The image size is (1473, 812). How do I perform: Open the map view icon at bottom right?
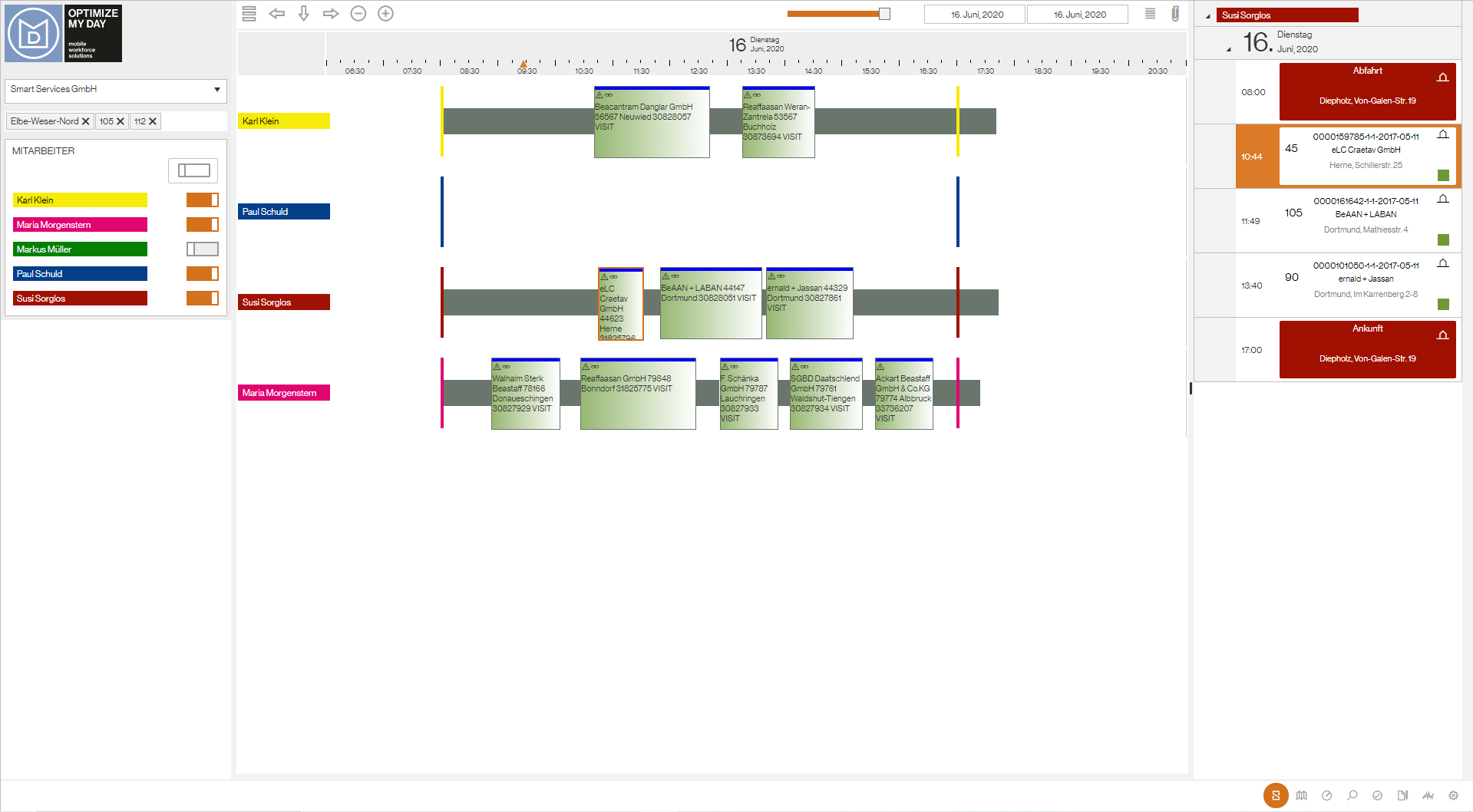pos(1301,796)
